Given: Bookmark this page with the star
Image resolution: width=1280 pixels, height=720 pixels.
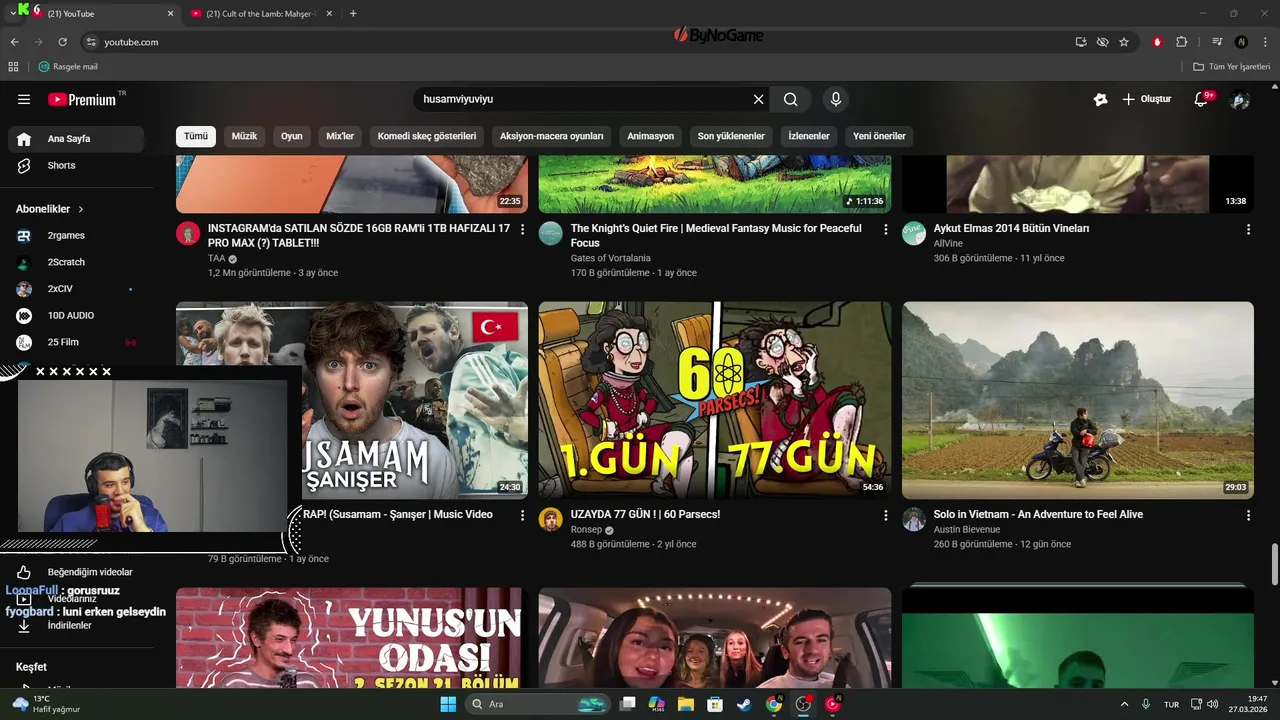Looking at the screenshot, I should click(x=1124, y=42).
